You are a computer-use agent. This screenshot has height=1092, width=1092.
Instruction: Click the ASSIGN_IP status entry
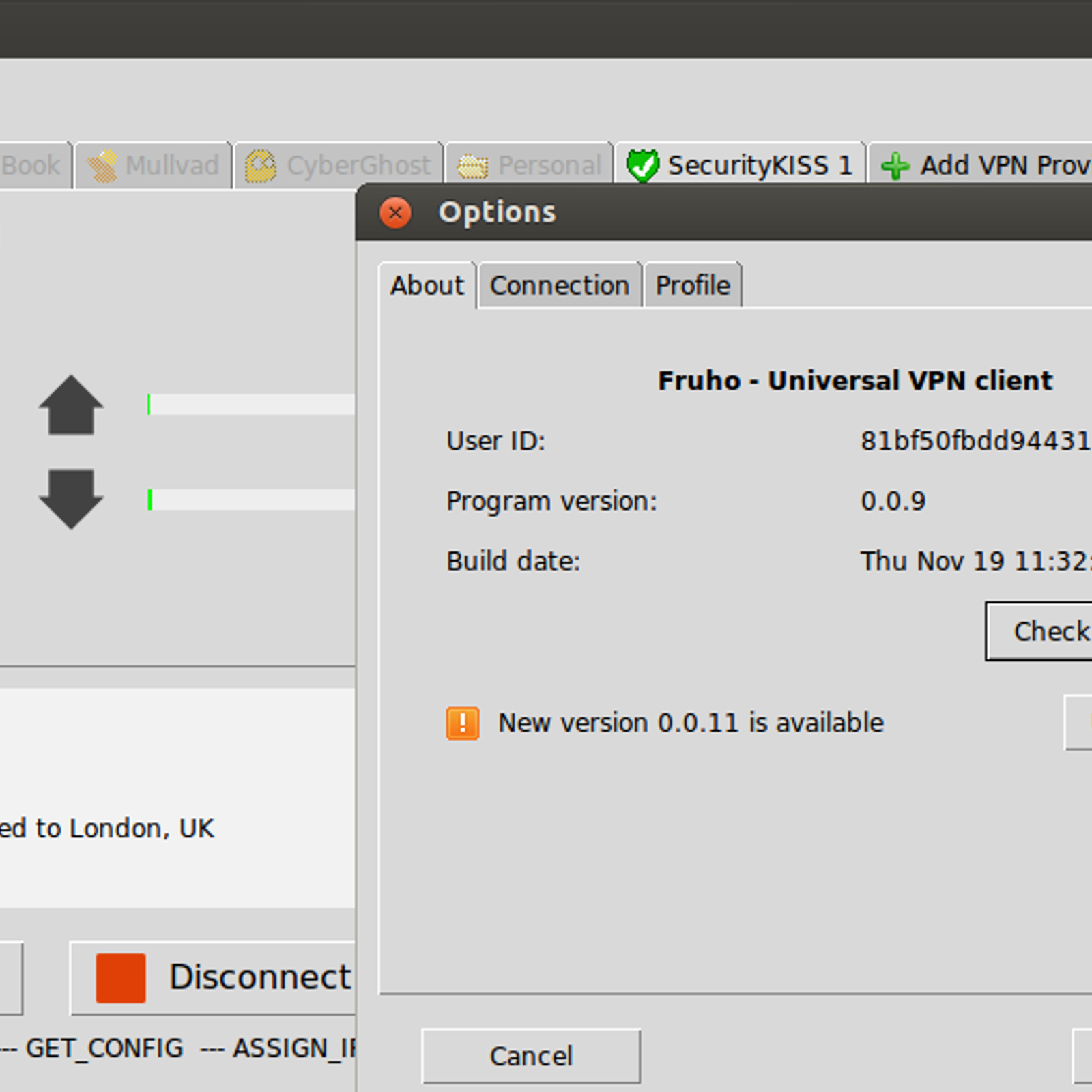tap(294, 1048)
